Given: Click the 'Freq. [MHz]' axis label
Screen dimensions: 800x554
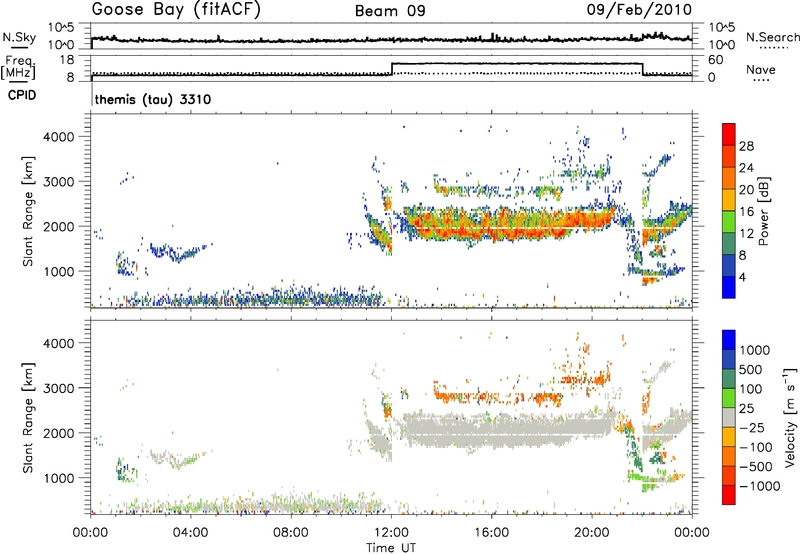Looking at the screenshot, I should click(18, 68).
